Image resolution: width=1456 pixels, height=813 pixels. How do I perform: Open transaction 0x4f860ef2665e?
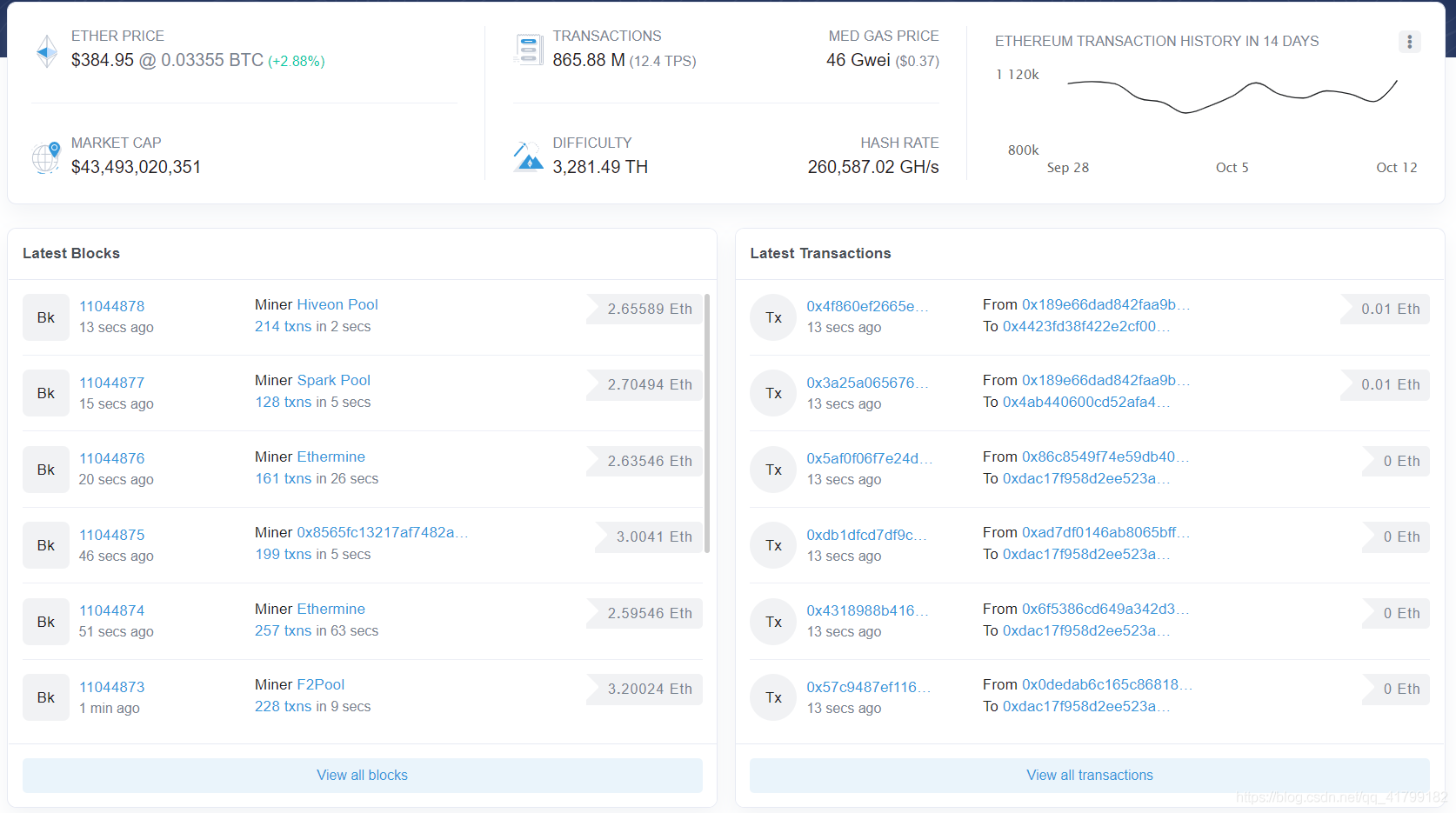pos(867,306)
